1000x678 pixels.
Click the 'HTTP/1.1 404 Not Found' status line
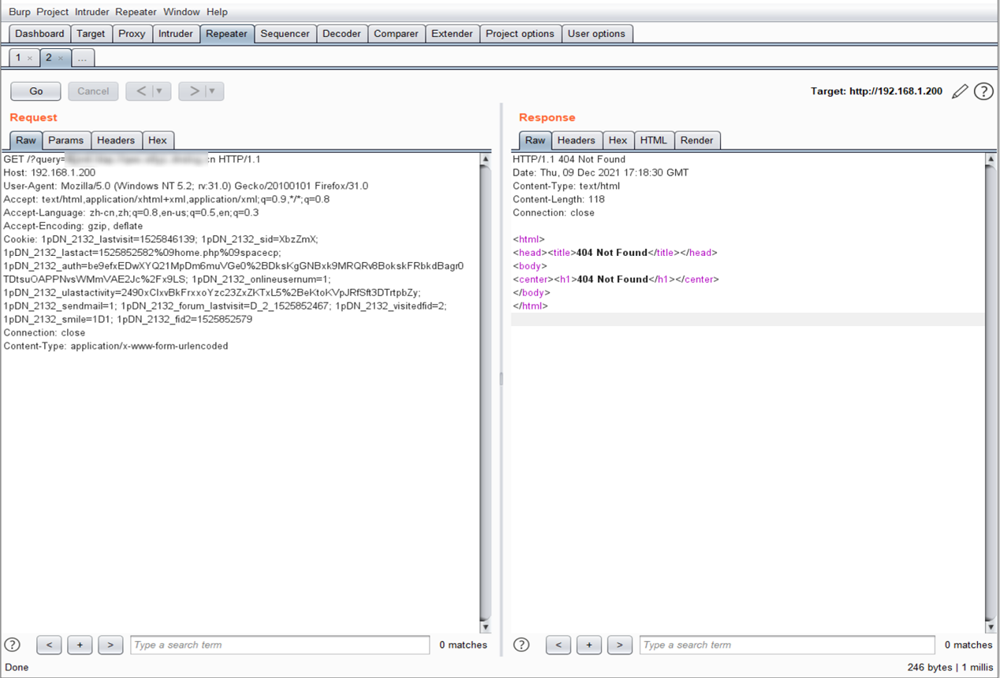coord(569,159)
